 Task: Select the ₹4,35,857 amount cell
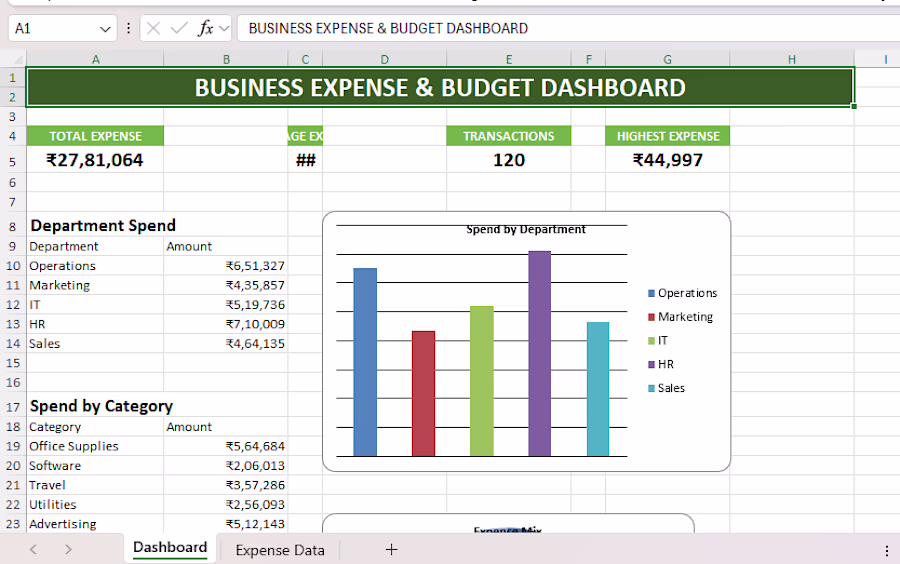(x=226, y=286)
